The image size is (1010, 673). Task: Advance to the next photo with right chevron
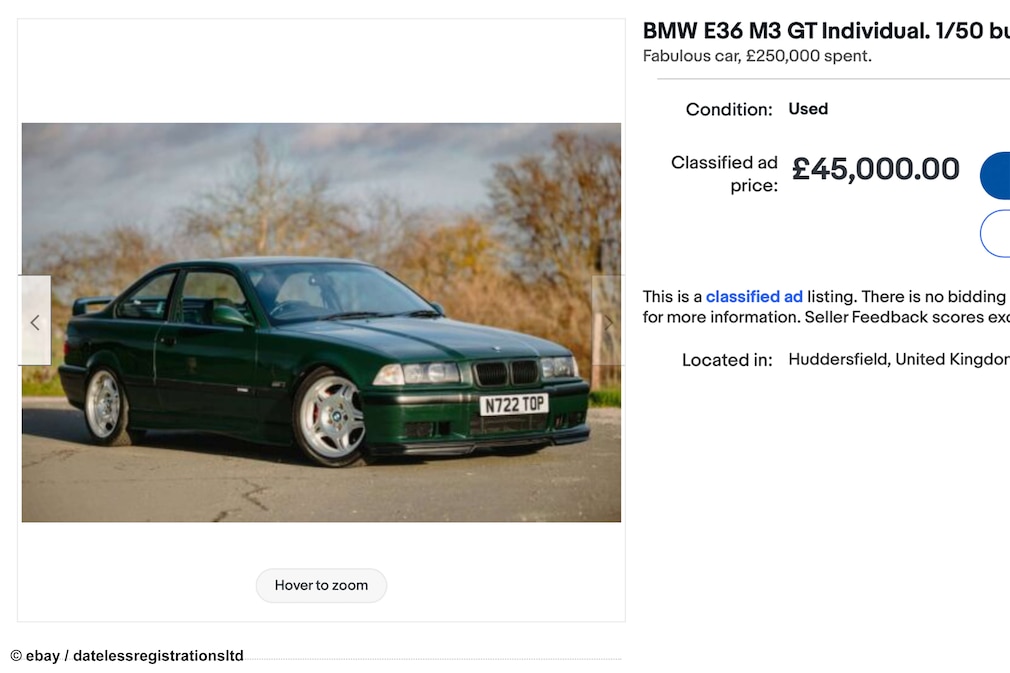tap(607, 321)
